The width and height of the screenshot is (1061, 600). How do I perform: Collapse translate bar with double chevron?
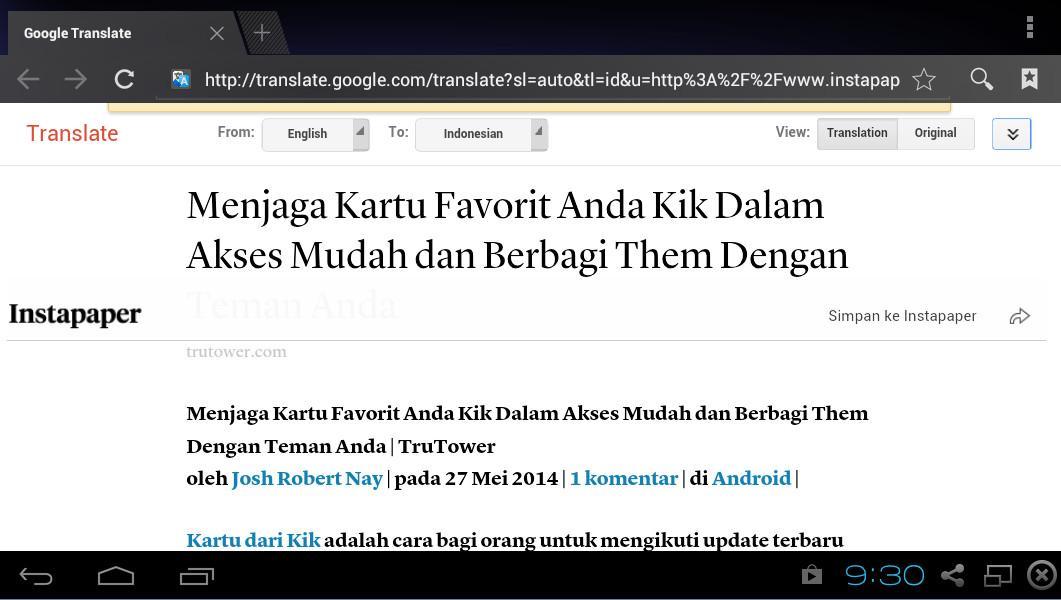click(1012, 134)
